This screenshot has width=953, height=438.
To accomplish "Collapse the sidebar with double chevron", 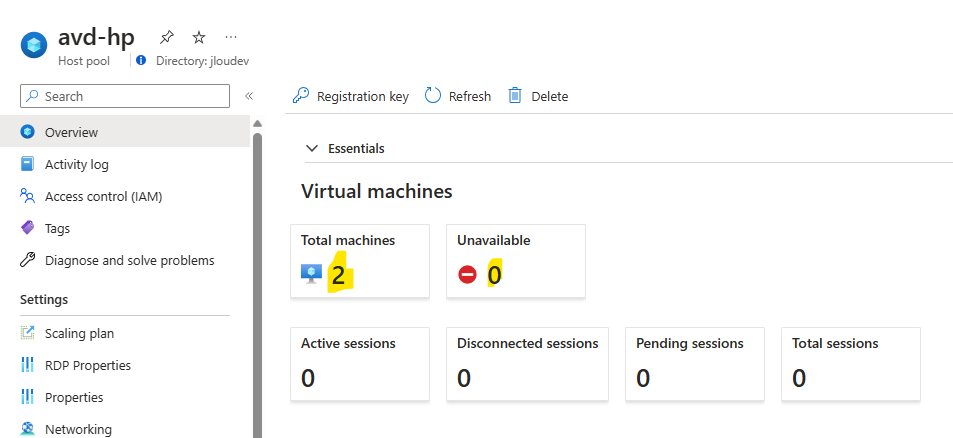I will click(249, 96).
